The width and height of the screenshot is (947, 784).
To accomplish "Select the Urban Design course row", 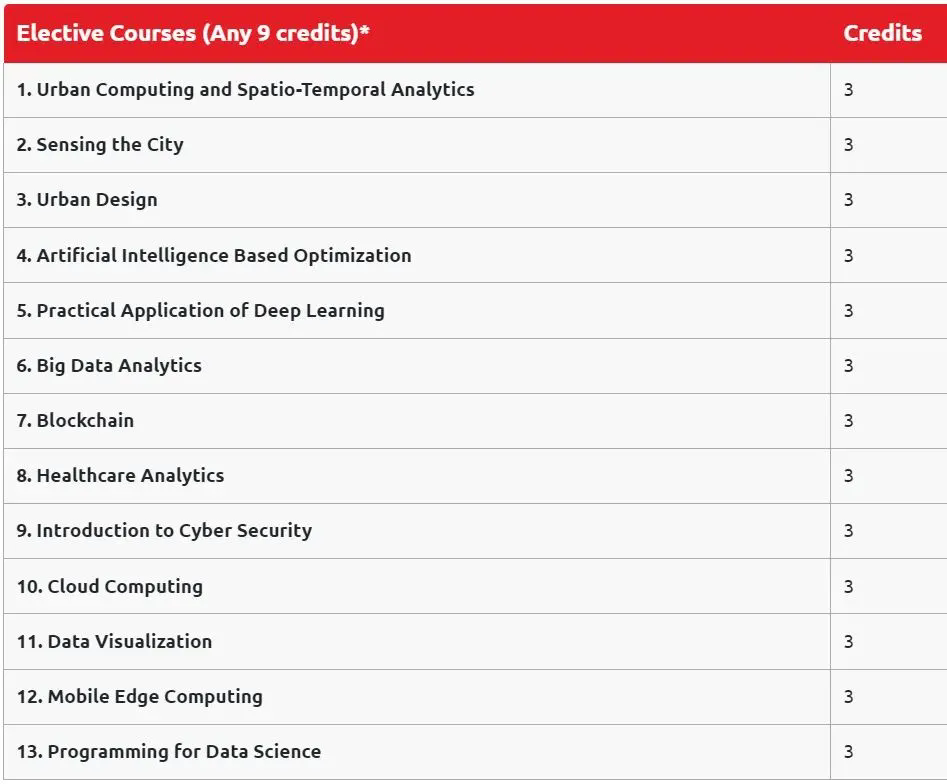I will (x=87, y=200).
